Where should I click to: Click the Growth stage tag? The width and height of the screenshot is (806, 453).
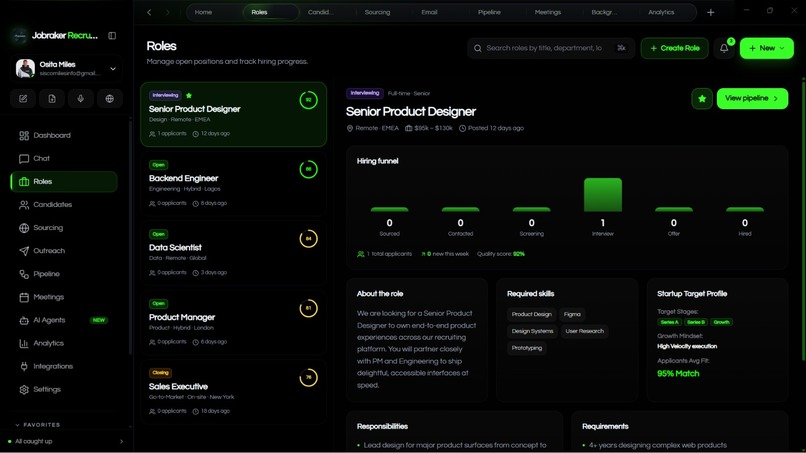pyautogui.click(x=721, y=322)
